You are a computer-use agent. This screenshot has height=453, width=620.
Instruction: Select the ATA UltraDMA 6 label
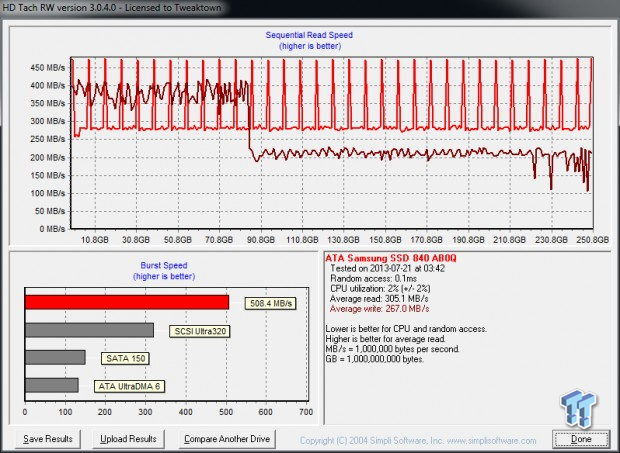[x=129, y=386]
